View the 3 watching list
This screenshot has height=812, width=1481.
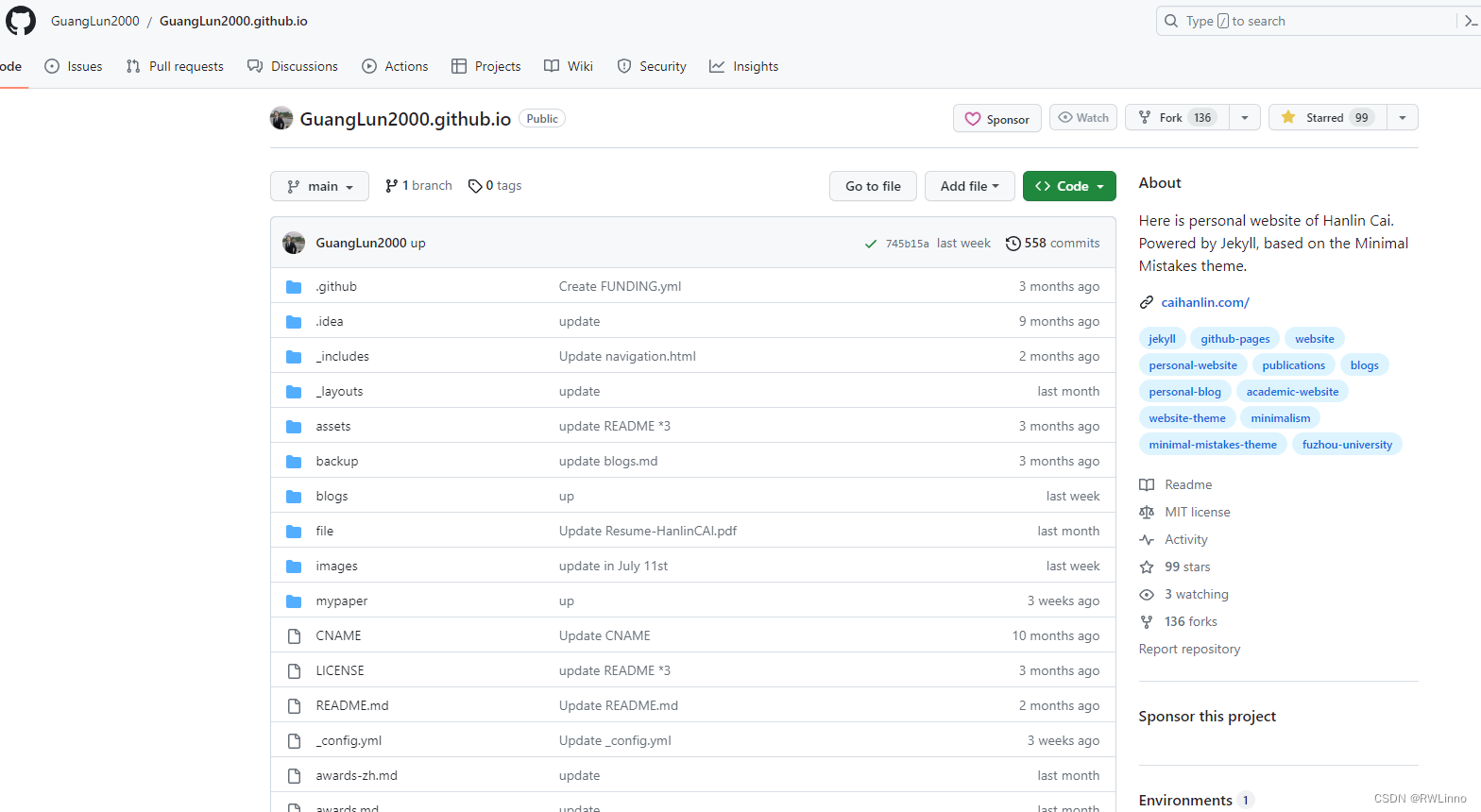pyautogui.click(x=1197, y=594)
